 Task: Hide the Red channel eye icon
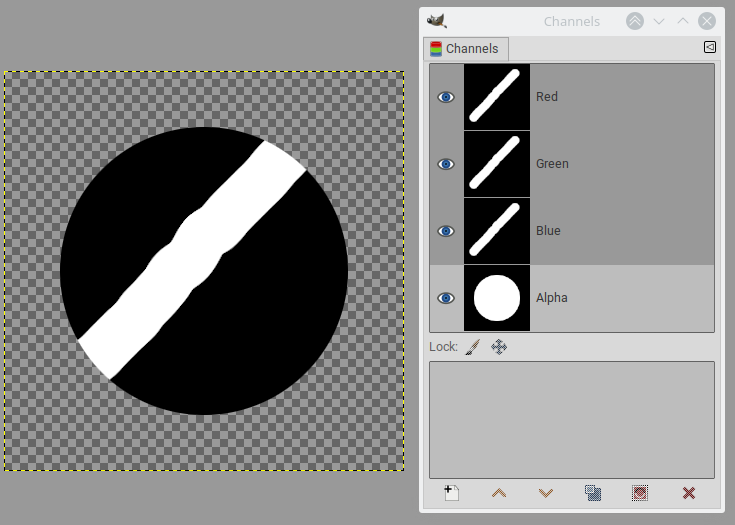click(446, 97)
